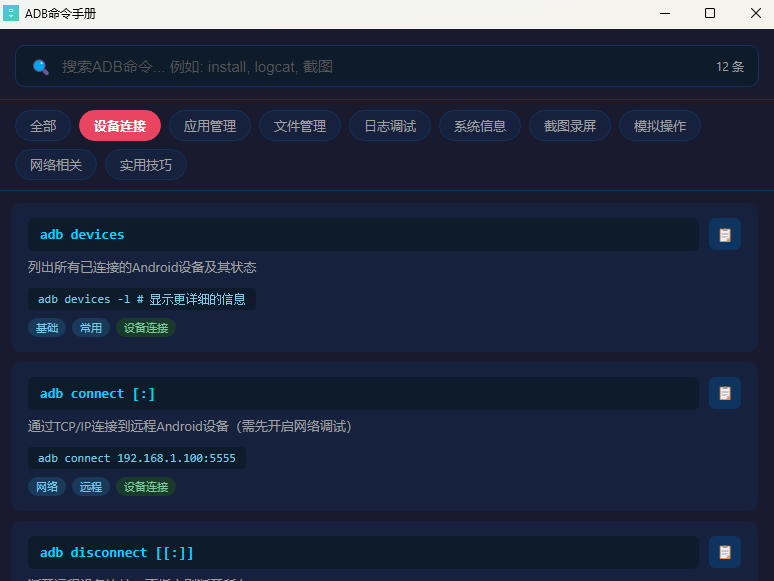Select the 全部 category tab
Screen dimensions: 774x581
click(x=43, y=126)
